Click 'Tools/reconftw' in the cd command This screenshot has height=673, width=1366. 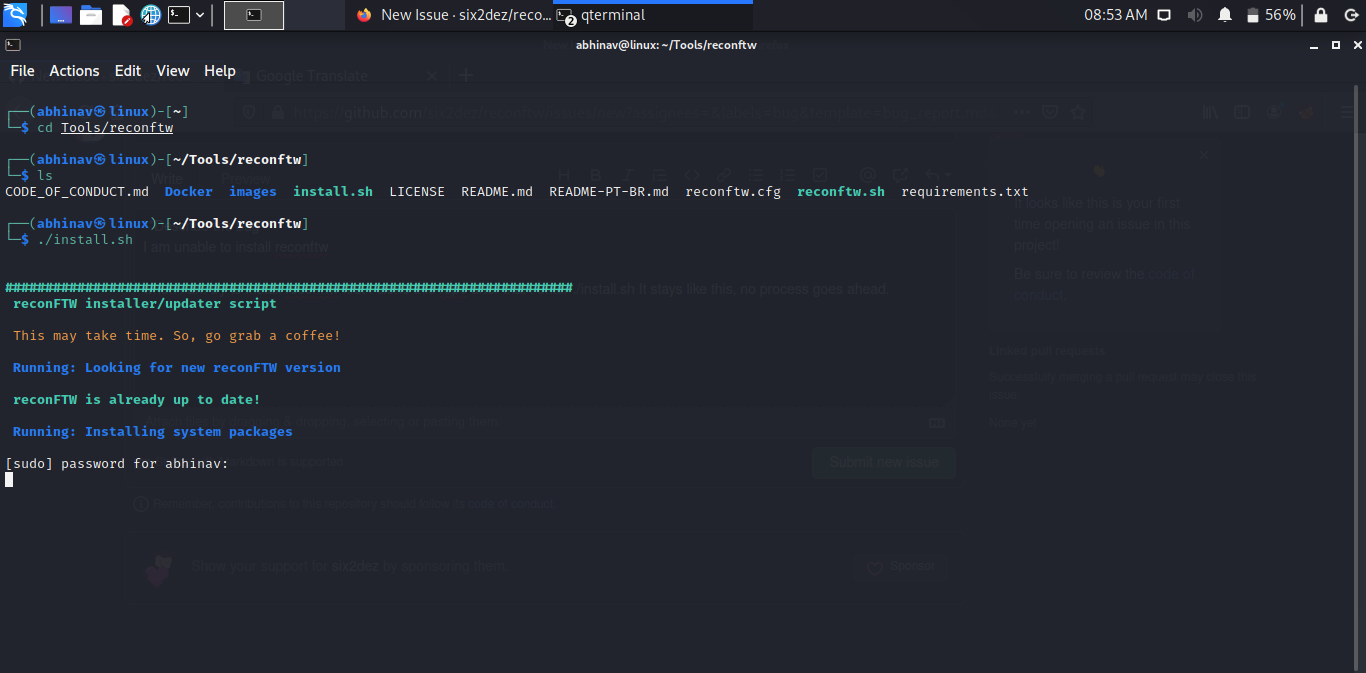coord(117,128)
